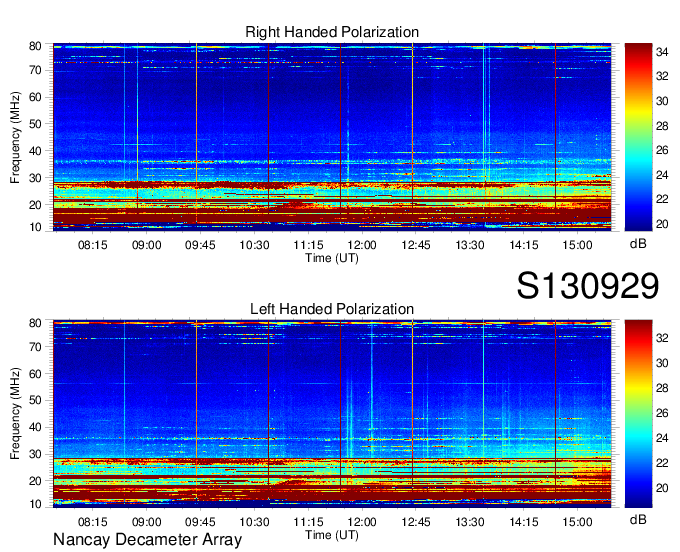The width and height of the screenshot is (680, 552).
Task: Click the 22 dB value on Left Handed color bar
Action: pos(662,463)
